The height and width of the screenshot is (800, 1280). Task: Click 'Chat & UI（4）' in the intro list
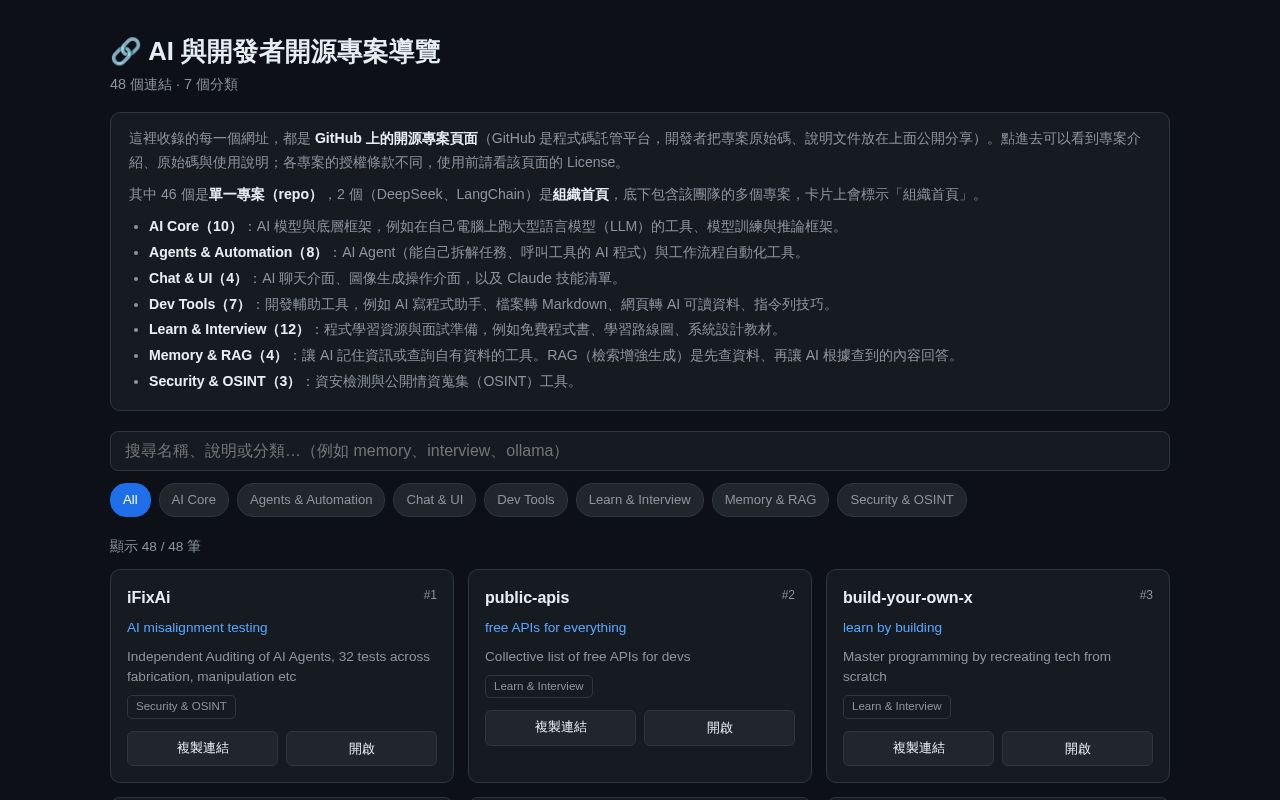(x=198, y=278)
